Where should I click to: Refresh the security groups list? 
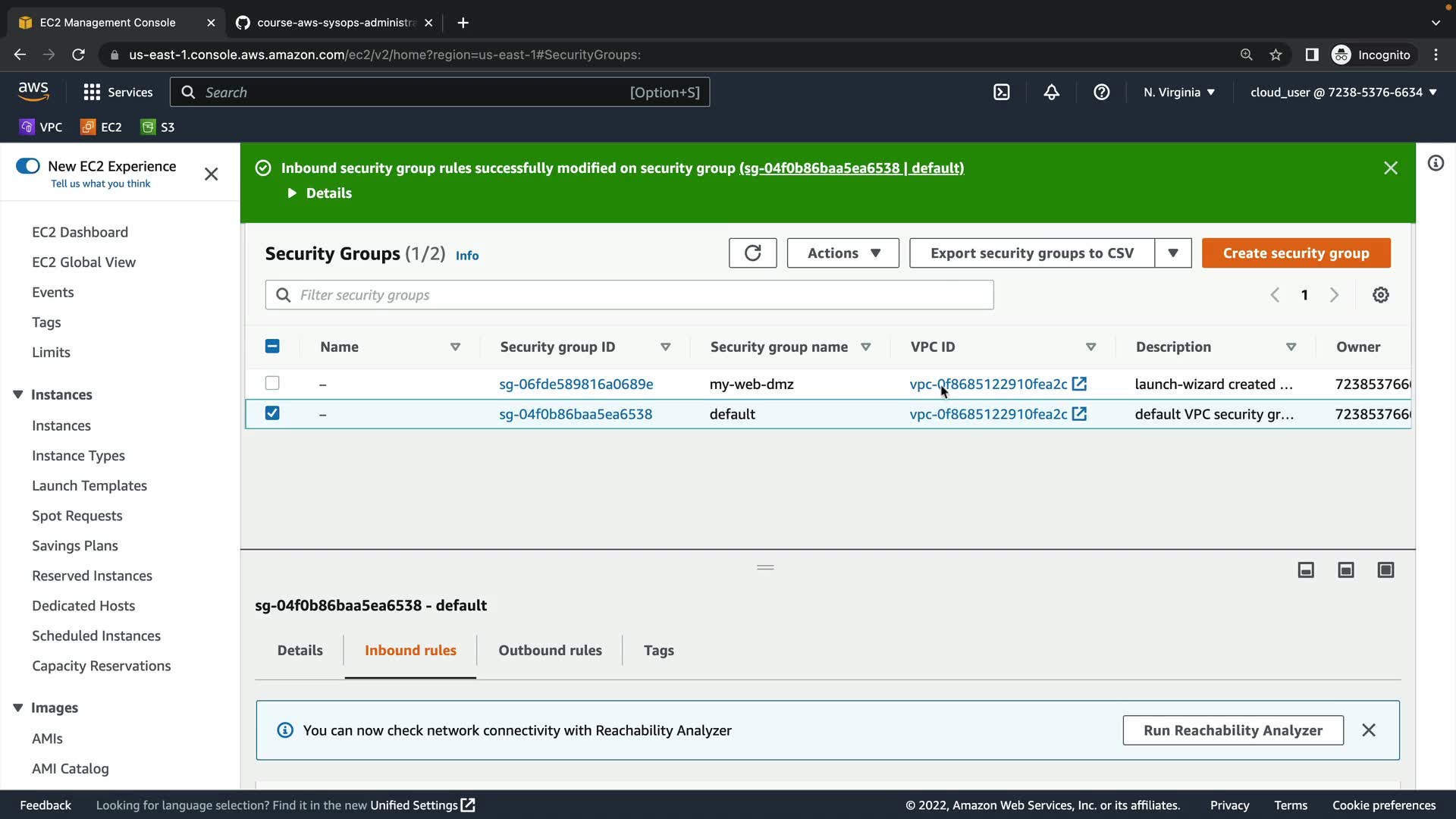752,253
